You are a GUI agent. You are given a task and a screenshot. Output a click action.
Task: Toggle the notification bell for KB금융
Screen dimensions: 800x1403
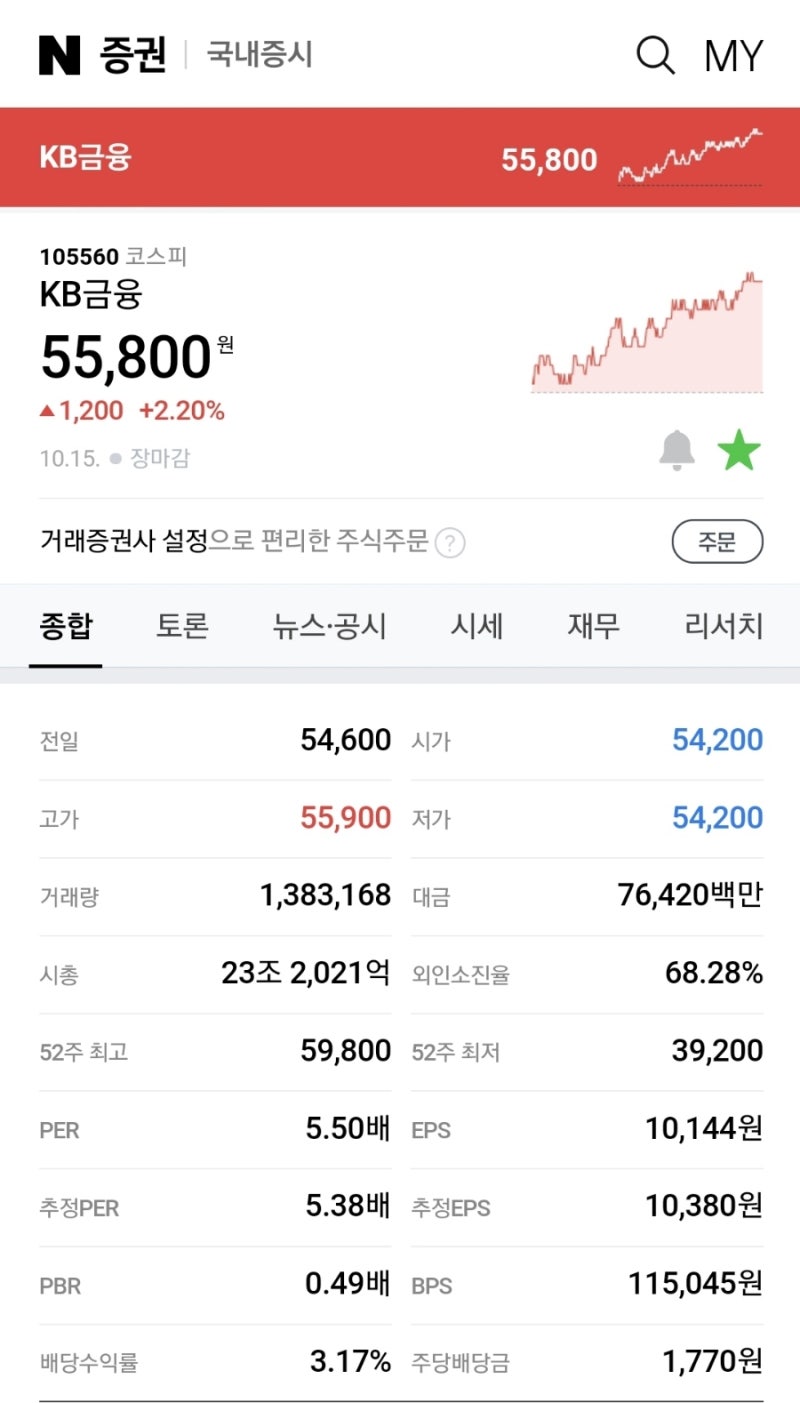[x=677, y=449]
